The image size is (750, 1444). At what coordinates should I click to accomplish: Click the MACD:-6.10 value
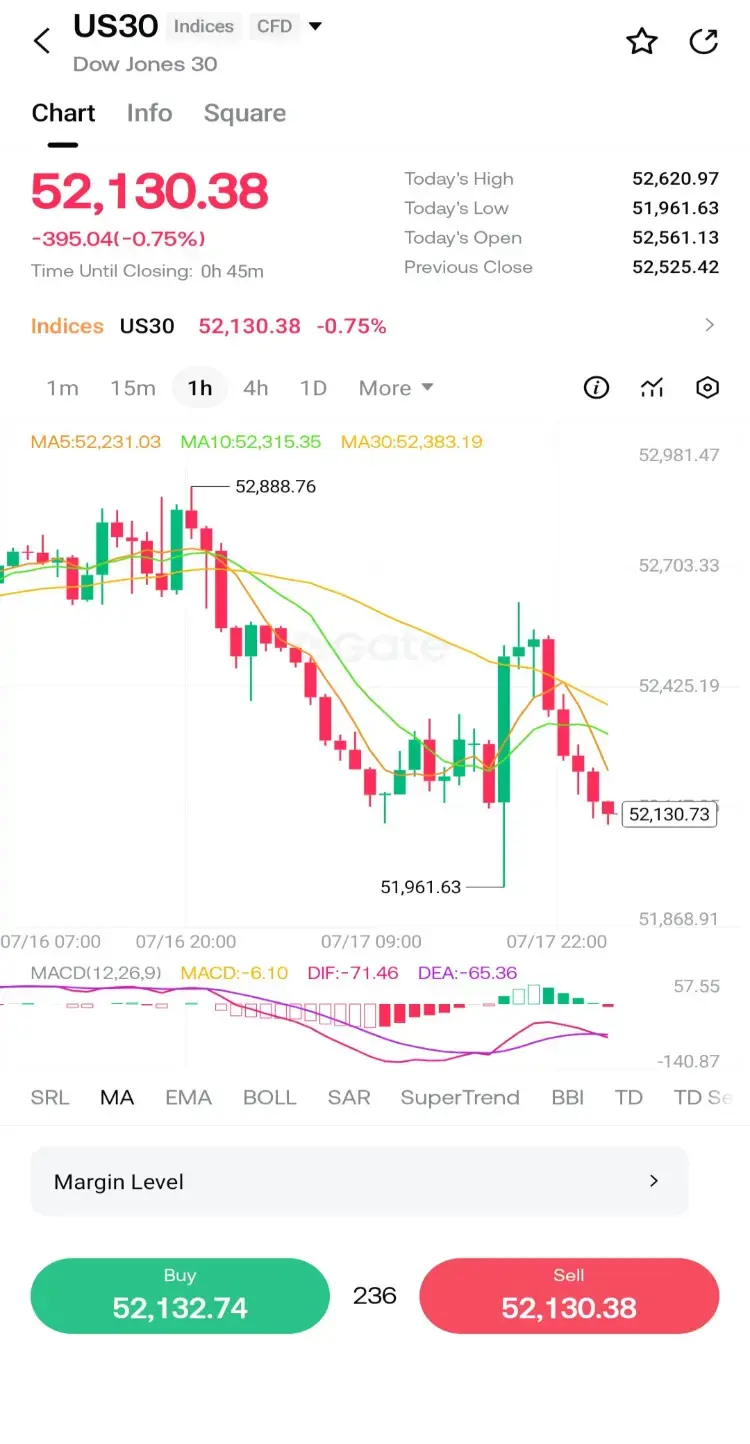(x=234, y=972)
